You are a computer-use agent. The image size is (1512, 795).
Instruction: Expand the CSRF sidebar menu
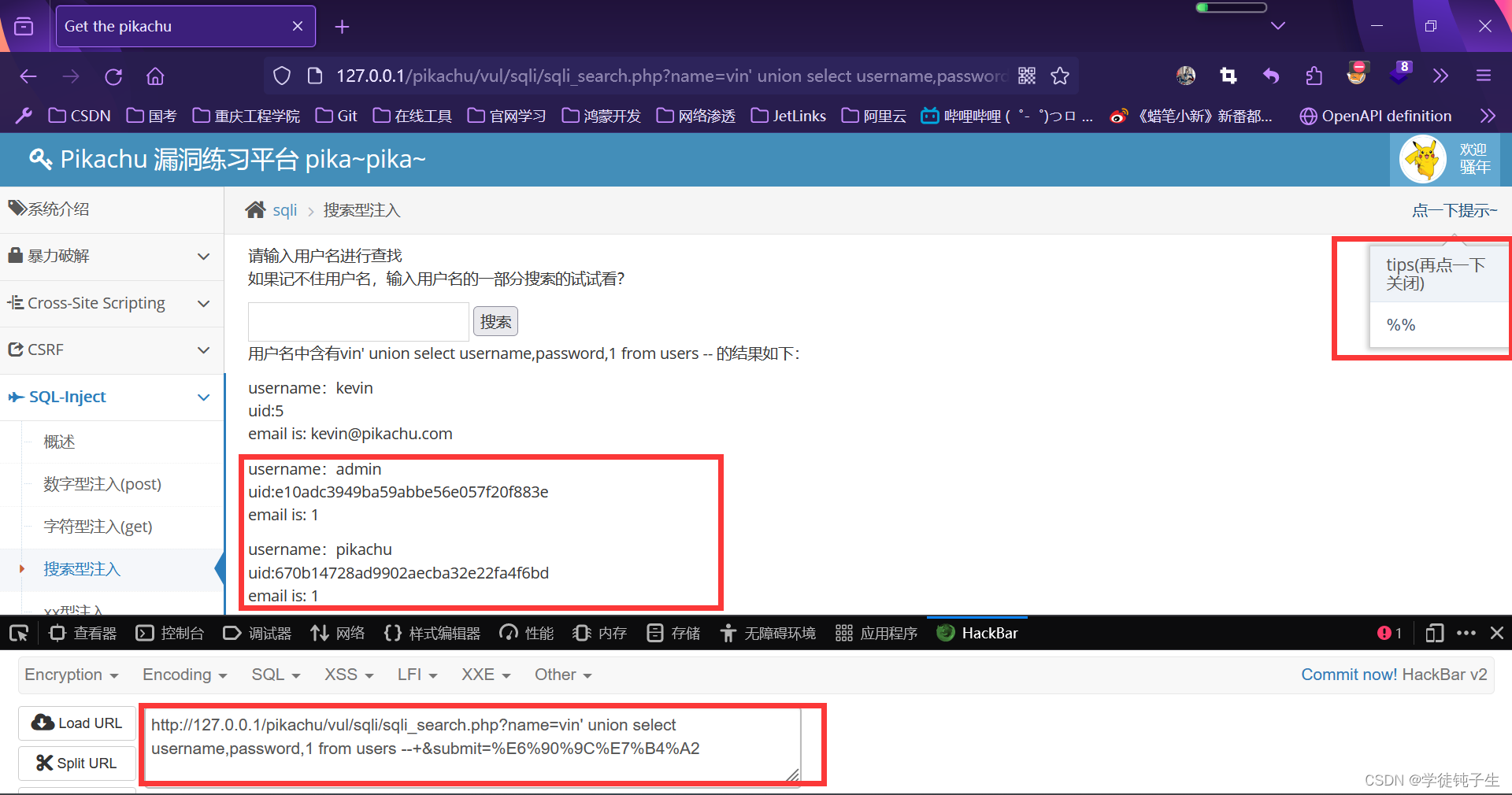point(112,349)
